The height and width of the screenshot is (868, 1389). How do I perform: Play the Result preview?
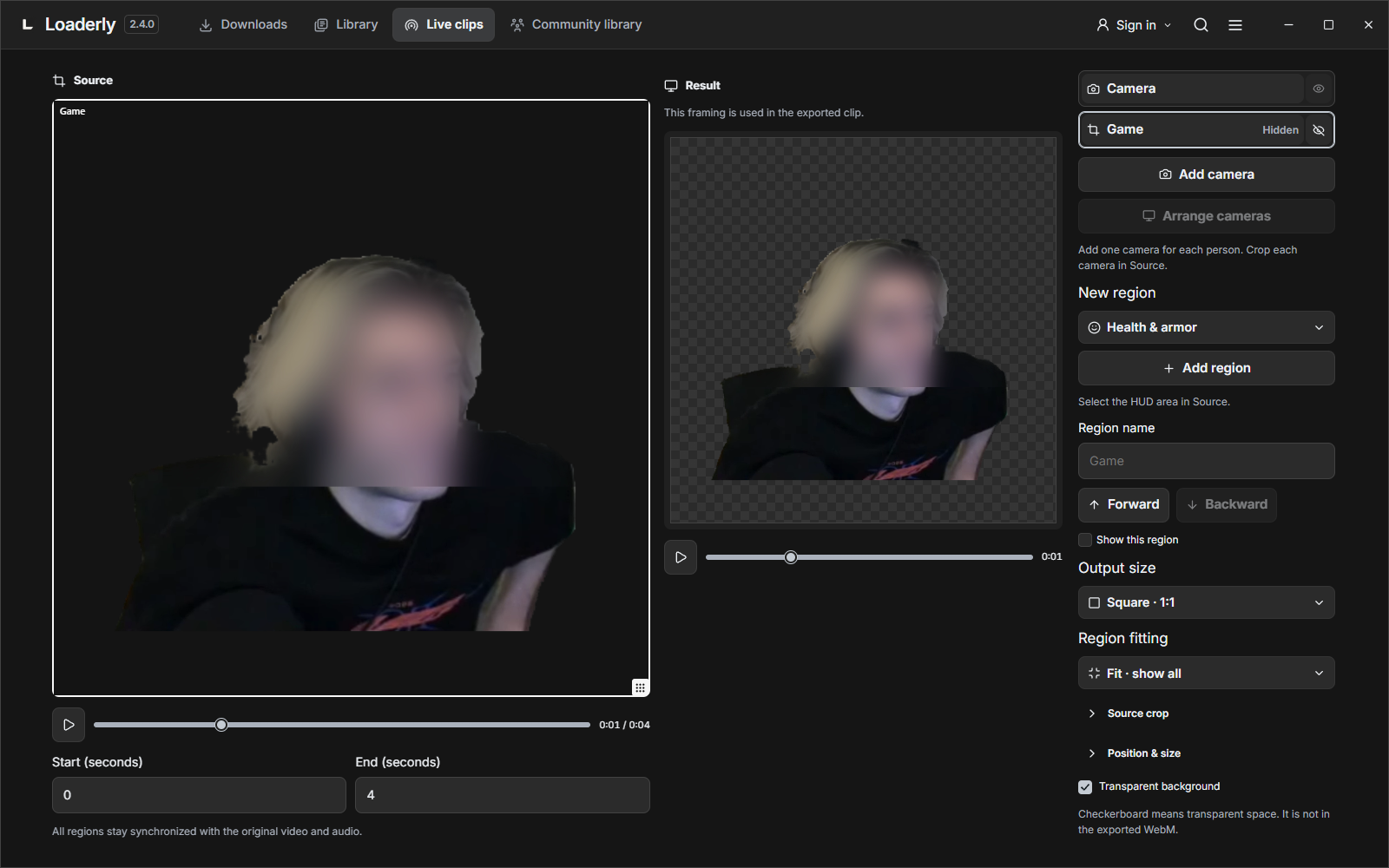[681, 557]
